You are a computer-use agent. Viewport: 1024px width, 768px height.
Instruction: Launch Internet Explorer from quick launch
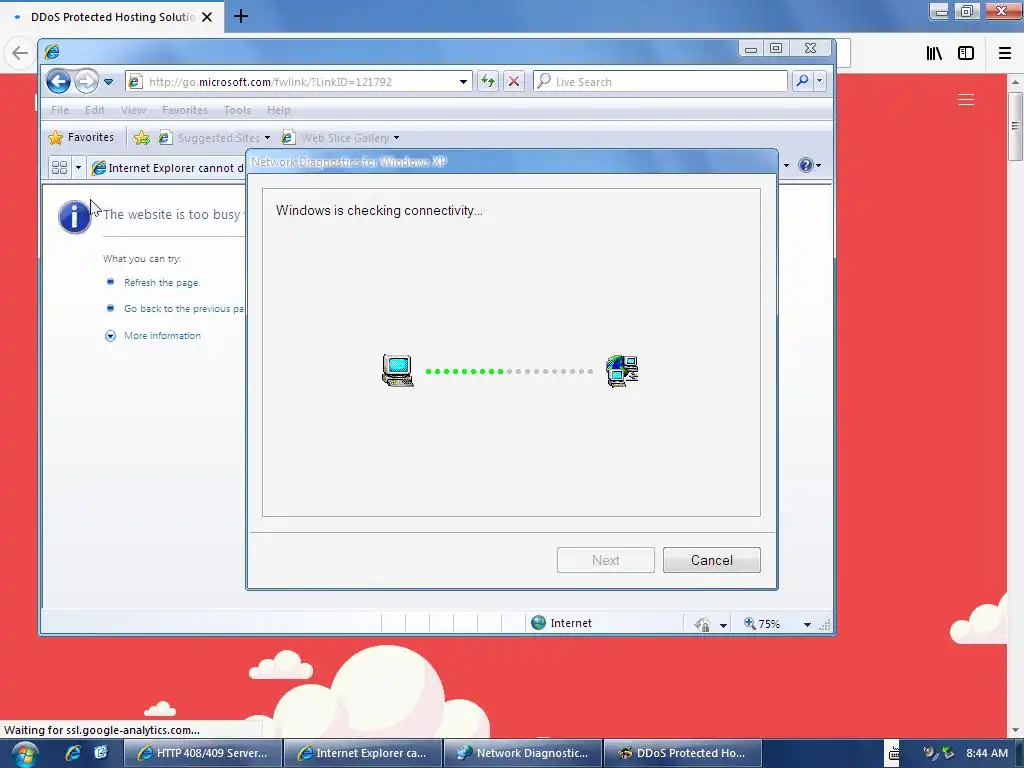(x=72, y=753)
